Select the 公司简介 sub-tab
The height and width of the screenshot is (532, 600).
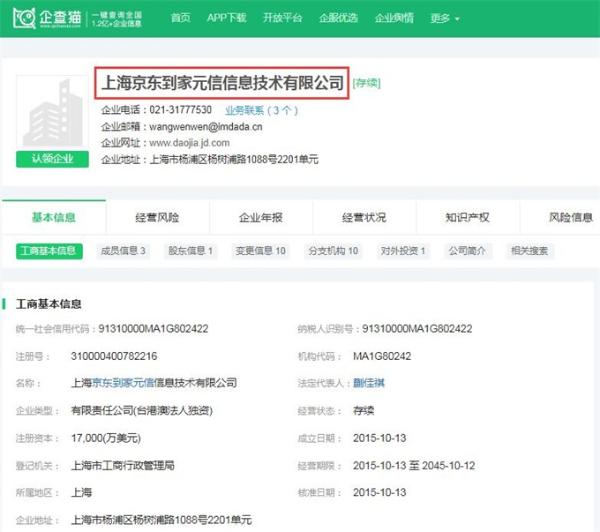click(x=468, y=251)
